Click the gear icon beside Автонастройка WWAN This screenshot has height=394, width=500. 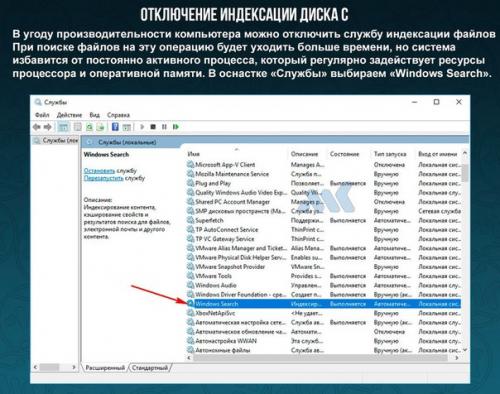pos(190,341)
